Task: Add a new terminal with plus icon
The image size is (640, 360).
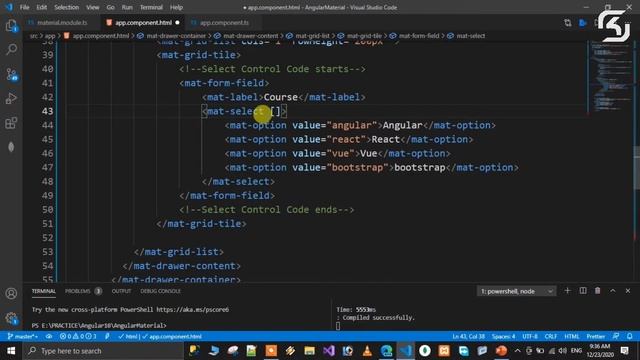Action: click(567, 291)
